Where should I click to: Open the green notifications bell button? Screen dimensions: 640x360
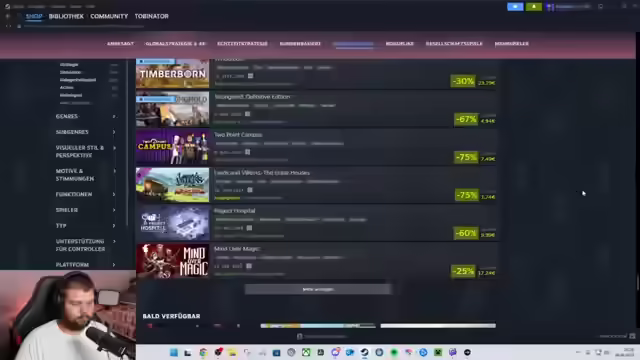point(533,7)
